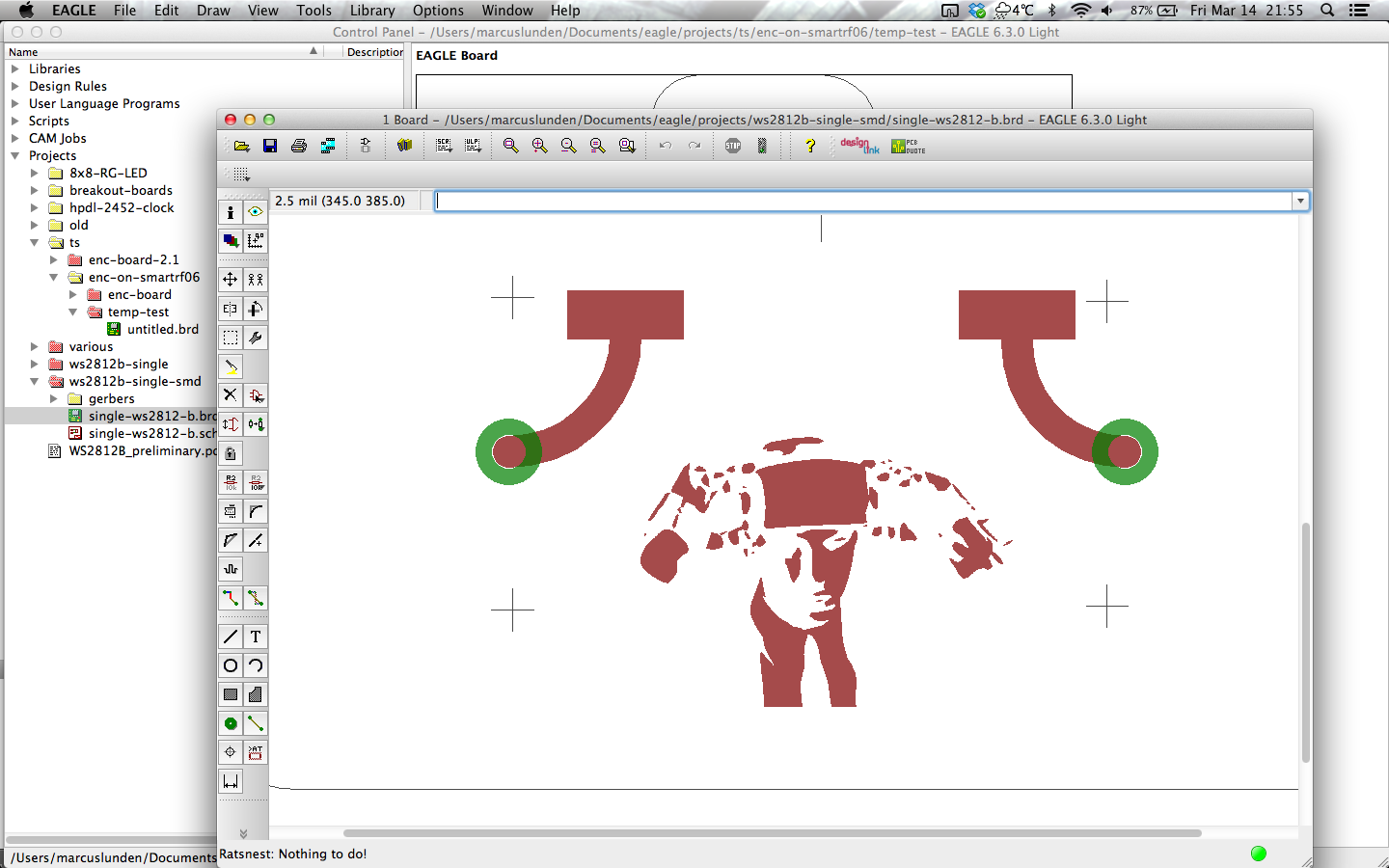The height and width of the screenshot is (868, 1389).
Task: Click the PCB Quote button
Action: coord(908,146)
